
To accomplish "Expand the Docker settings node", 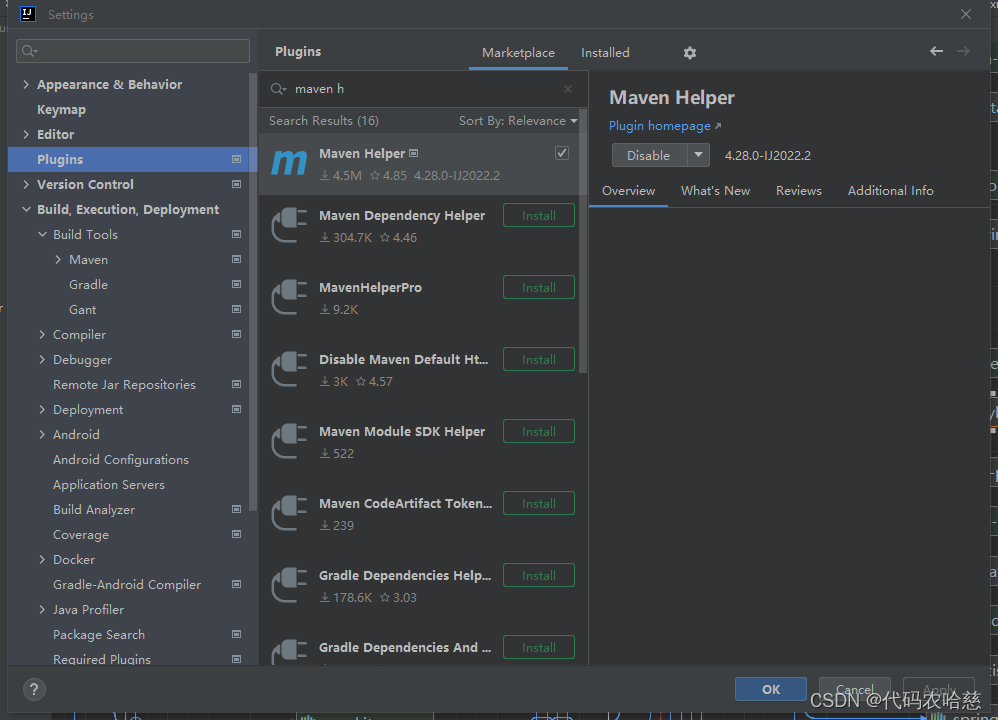I will click(x=42, y=559).
